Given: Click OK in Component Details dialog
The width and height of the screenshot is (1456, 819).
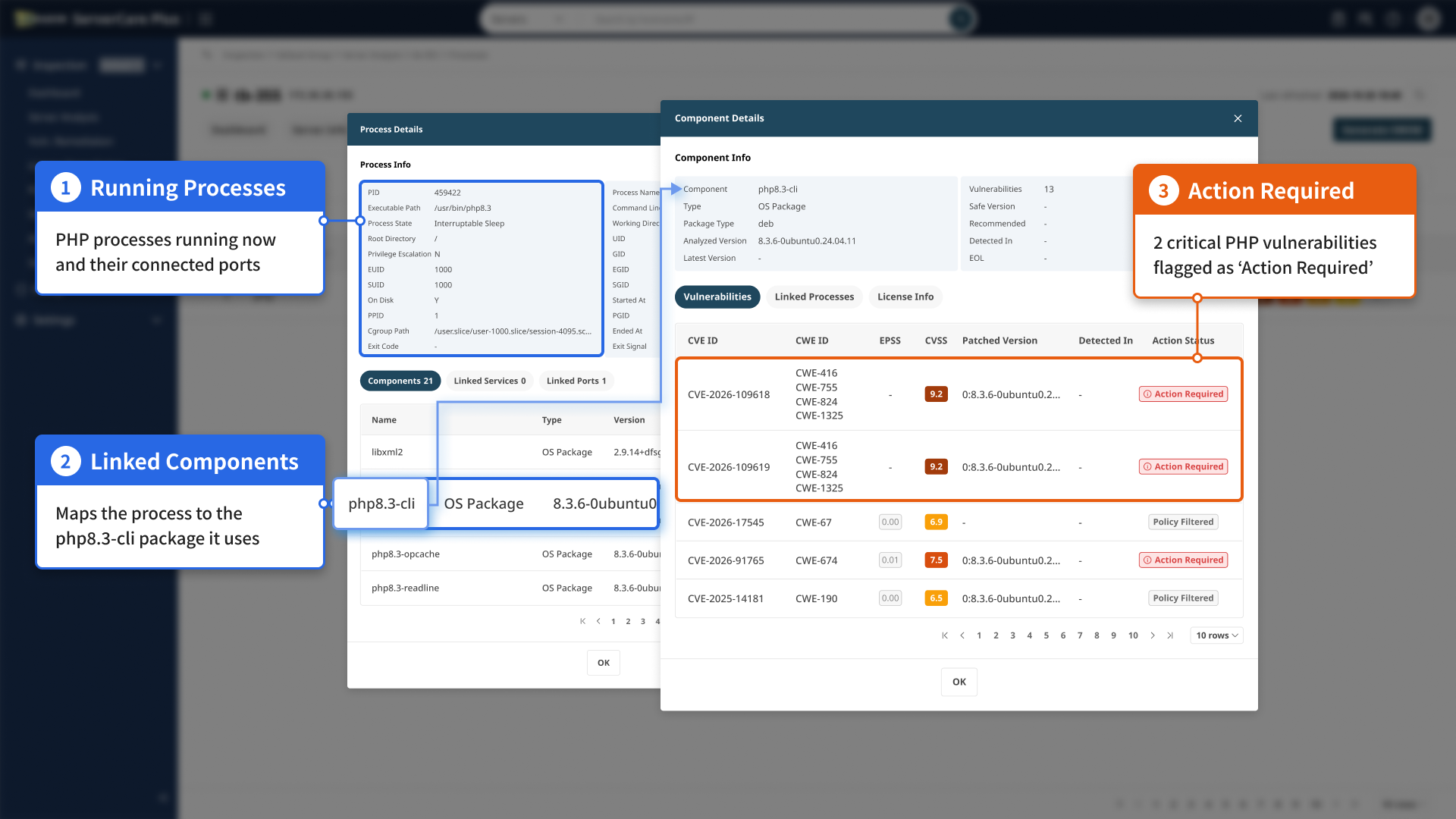Looking at the screenshot, I should 959,682.
